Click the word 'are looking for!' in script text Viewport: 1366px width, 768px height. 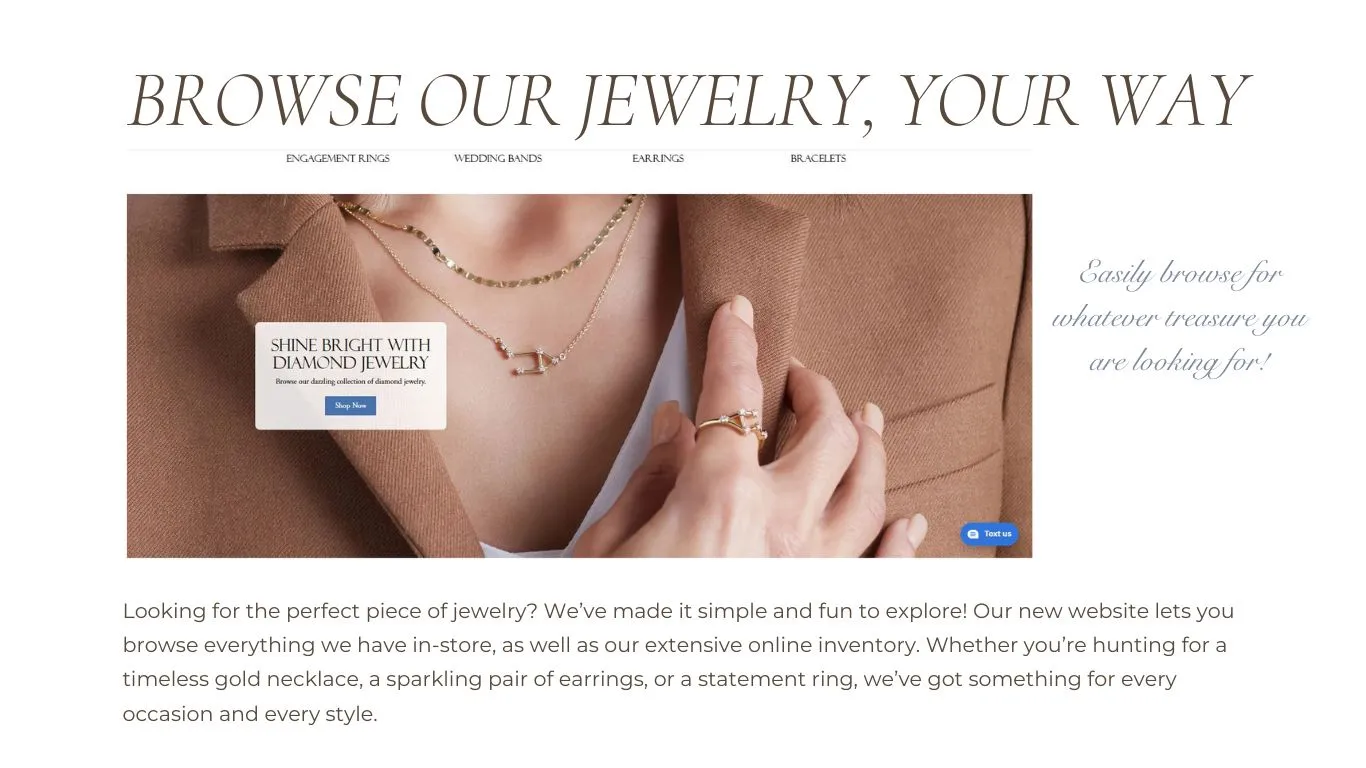click(x=1180, y=362)
